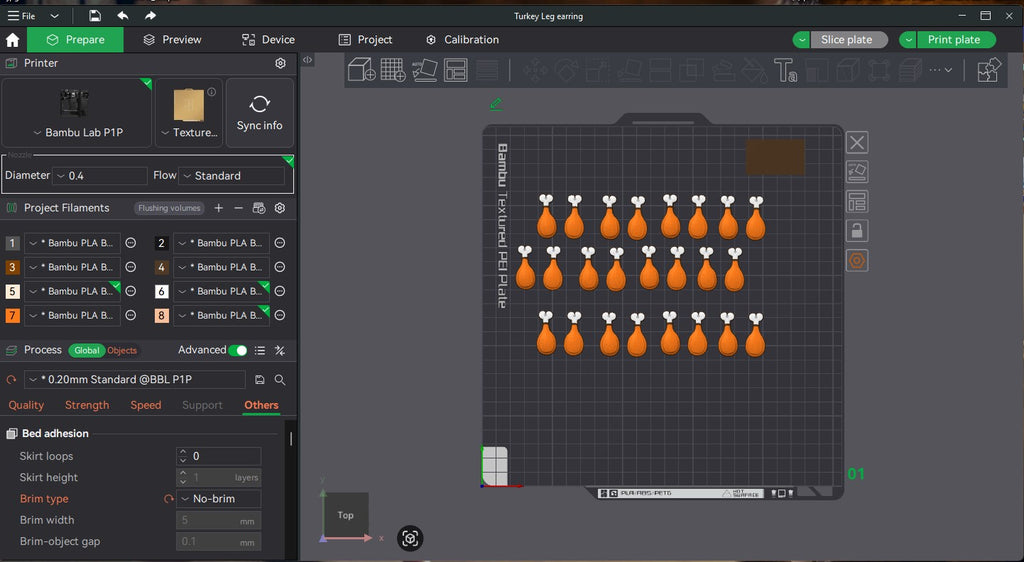This screenshot has height=562, width=1024.
Task: Expand the 0.20mm Standard process preset dropdown
Action: point(135,379)
